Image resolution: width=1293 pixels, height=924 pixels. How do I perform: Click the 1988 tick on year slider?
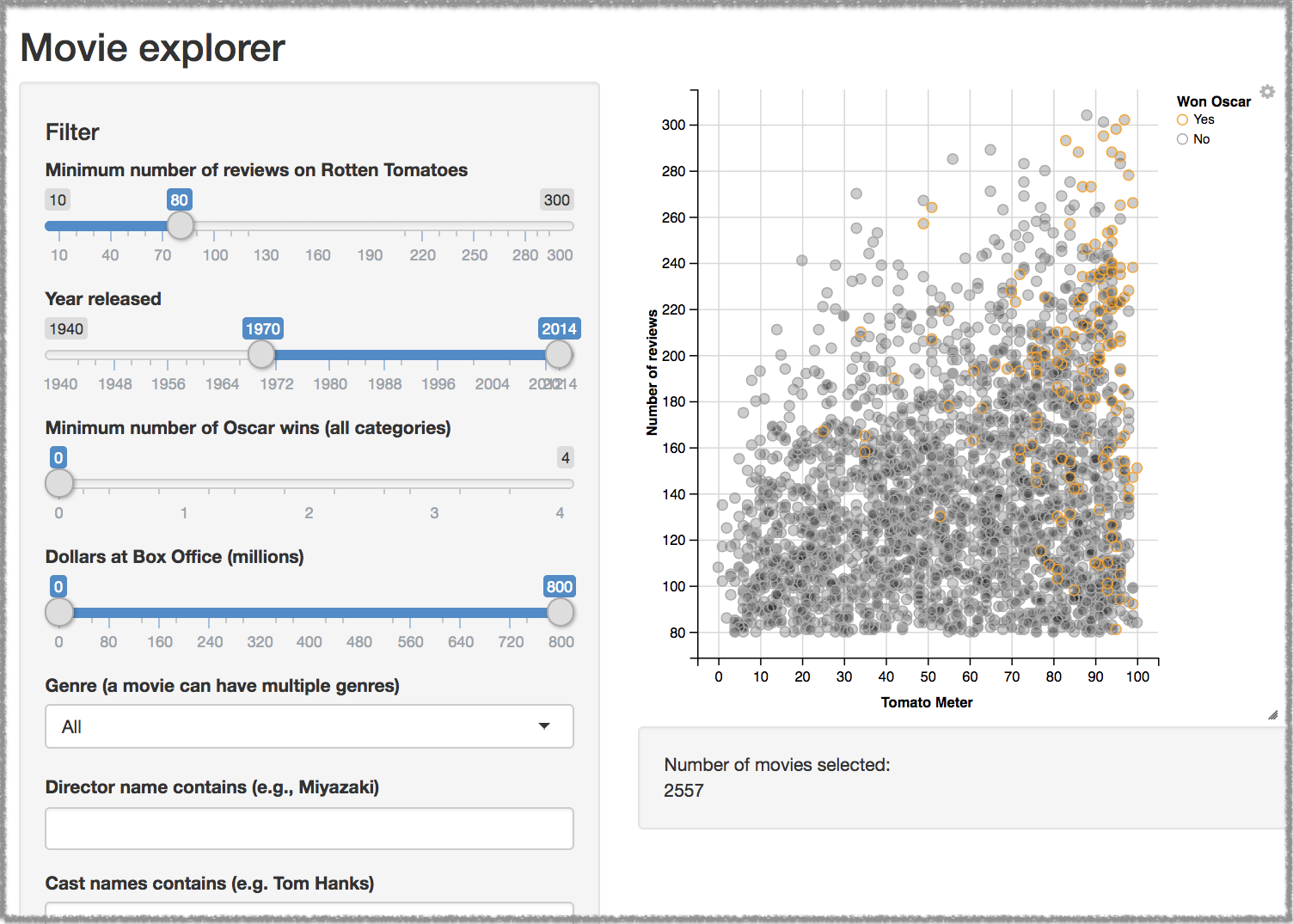click(x=384, y=384)
